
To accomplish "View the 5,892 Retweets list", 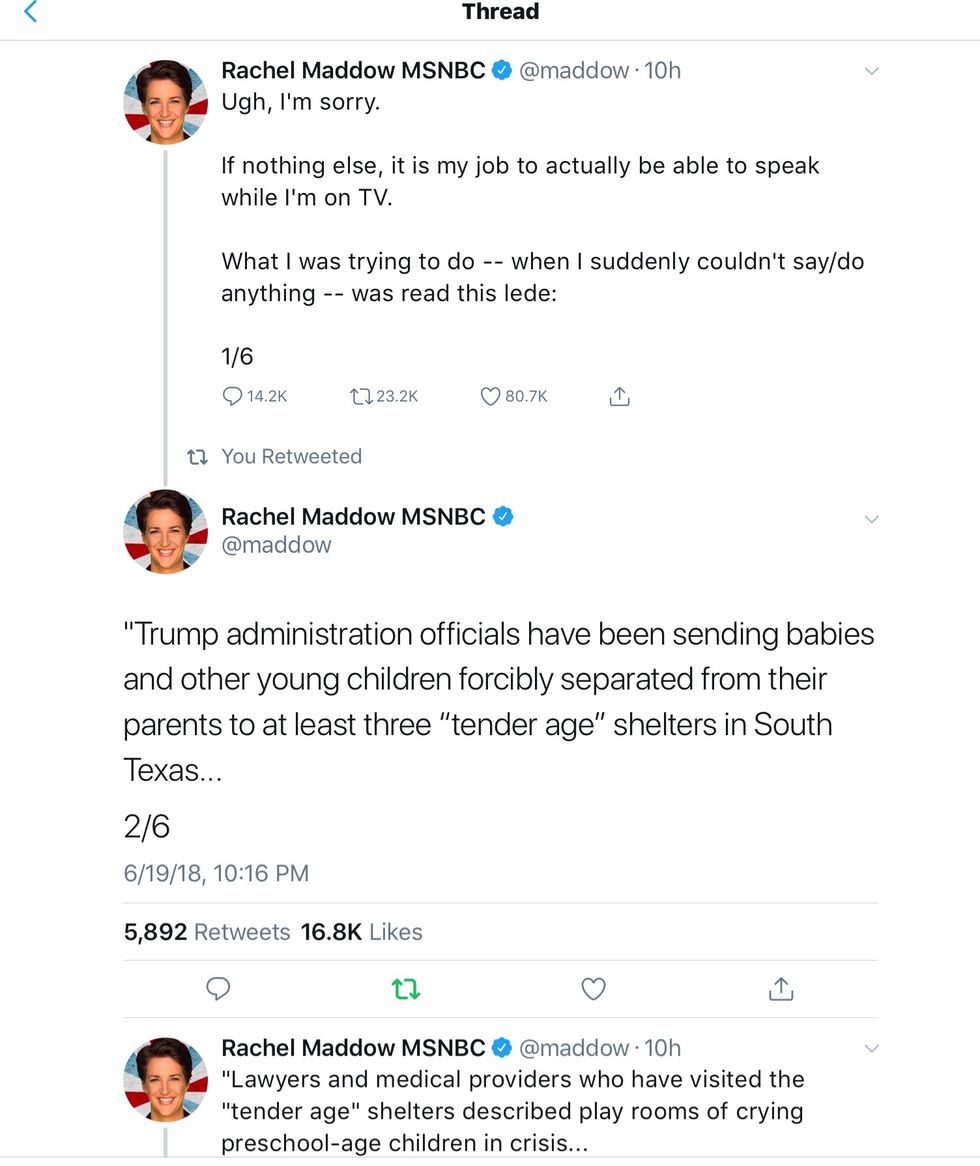I will (207, 932).
